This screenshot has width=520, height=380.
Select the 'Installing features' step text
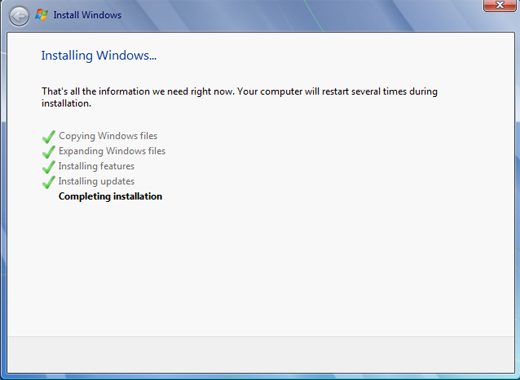96,166
